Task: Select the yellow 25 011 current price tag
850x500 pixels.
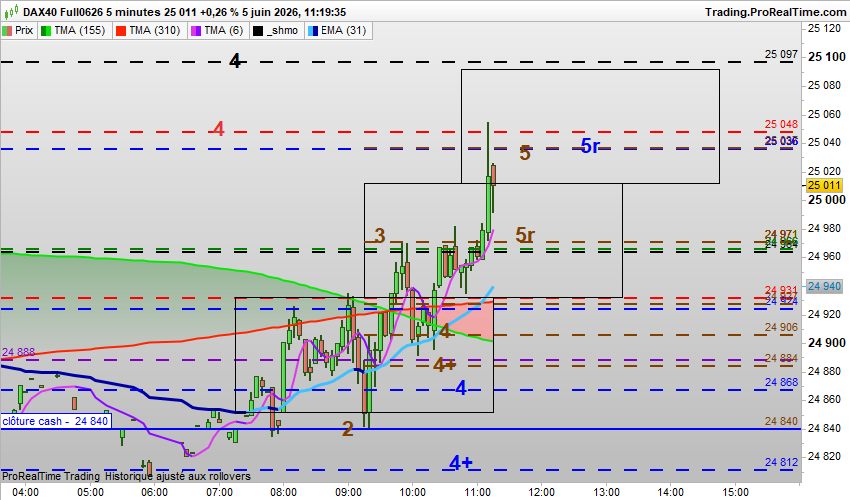Action: pyautogui.click(x=824, y=185)
